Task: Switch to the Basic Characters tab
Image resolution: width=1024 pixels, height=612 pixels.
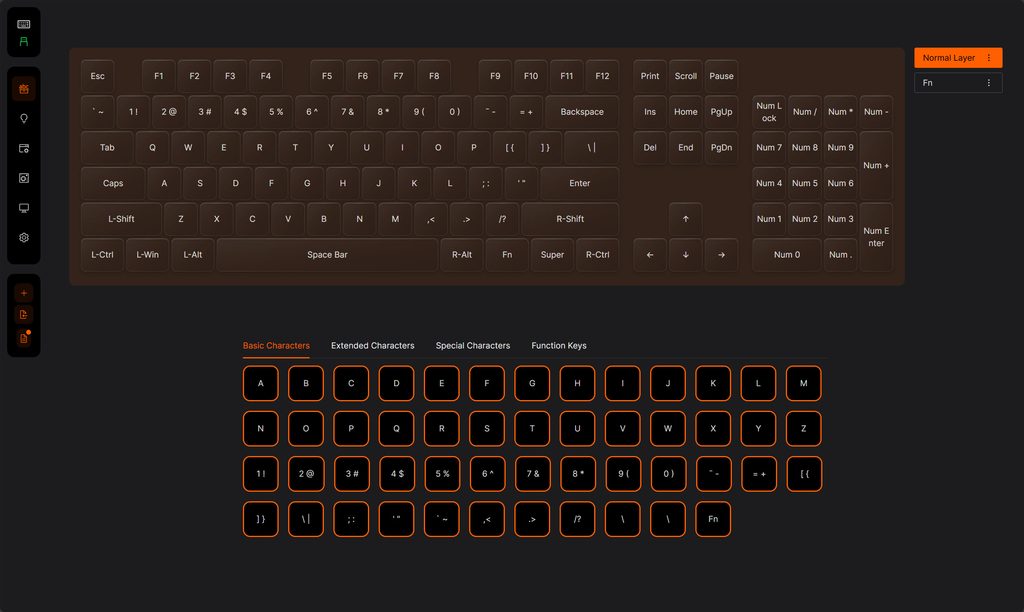Action: pos(276,346)
